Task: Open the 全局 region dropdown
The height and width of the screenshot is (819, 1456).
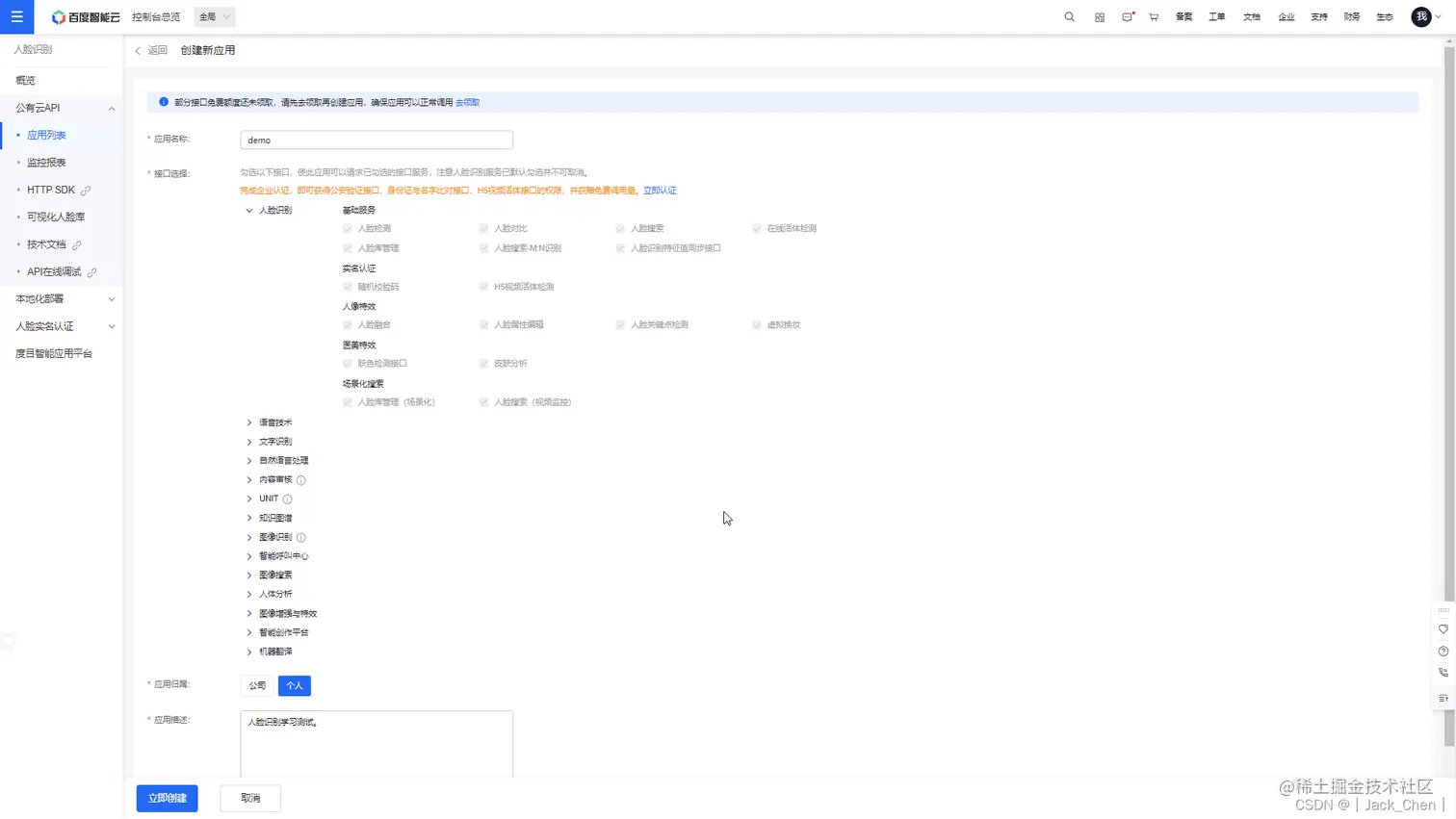Action: (x=215, y=17)
